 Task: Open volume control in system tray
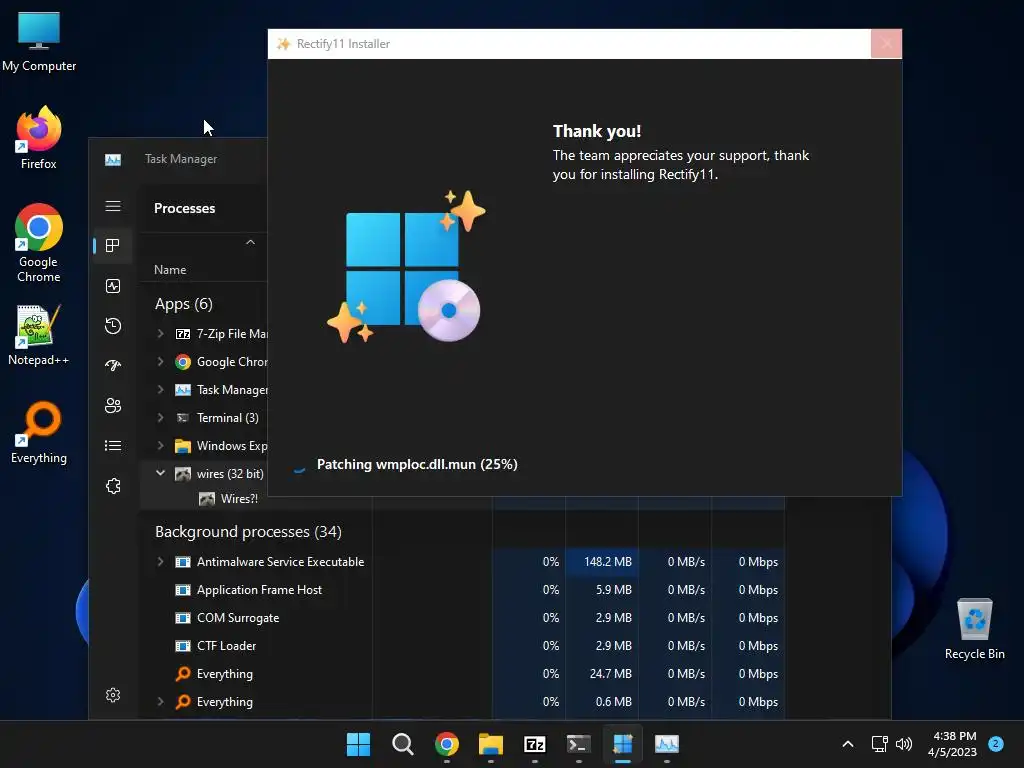click(x=904, y=744)
